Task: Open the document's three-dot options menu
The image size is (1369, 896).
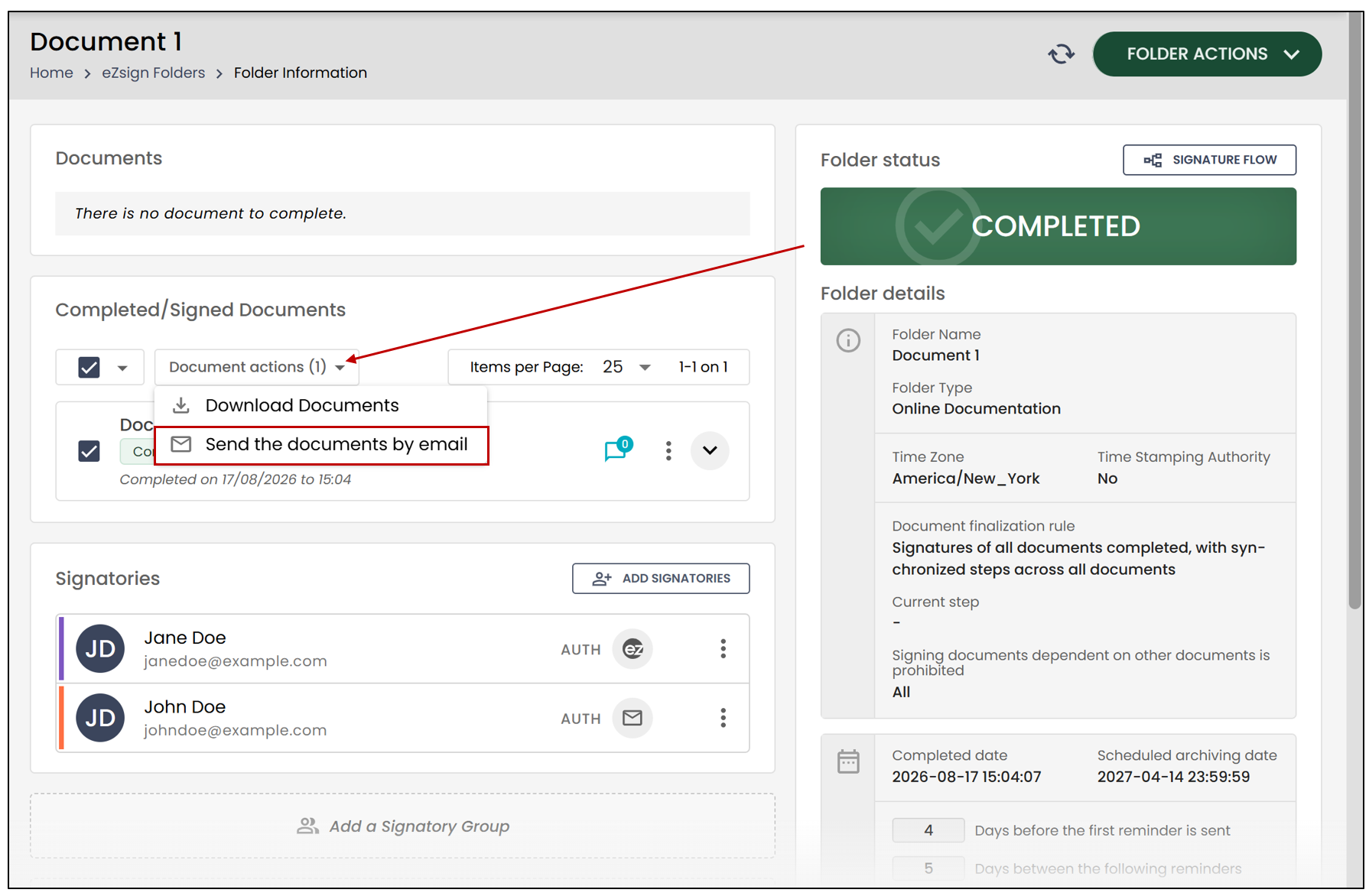Action: (668, 450)
